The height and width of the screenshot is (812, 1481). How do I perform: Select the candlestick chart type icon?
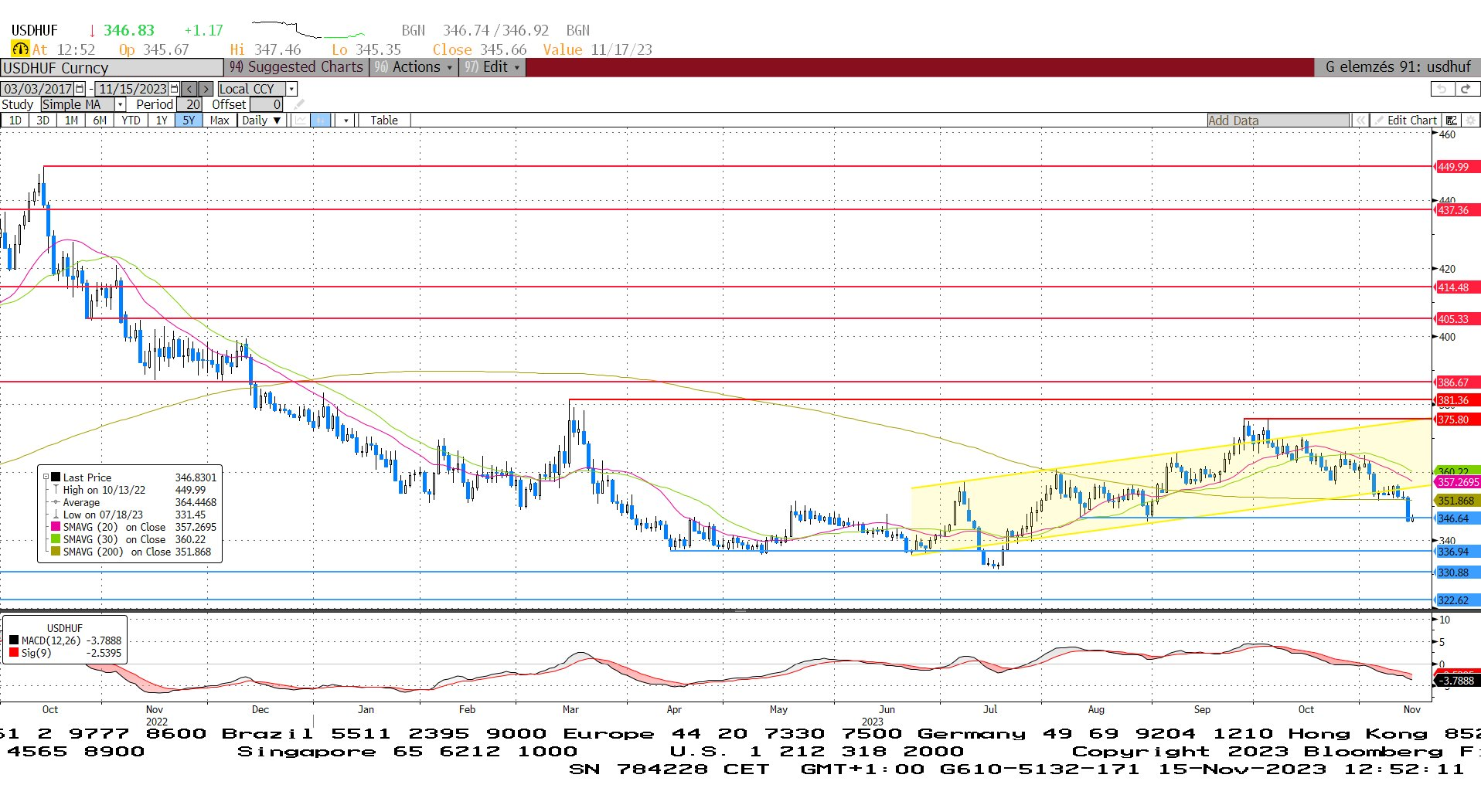321,121
